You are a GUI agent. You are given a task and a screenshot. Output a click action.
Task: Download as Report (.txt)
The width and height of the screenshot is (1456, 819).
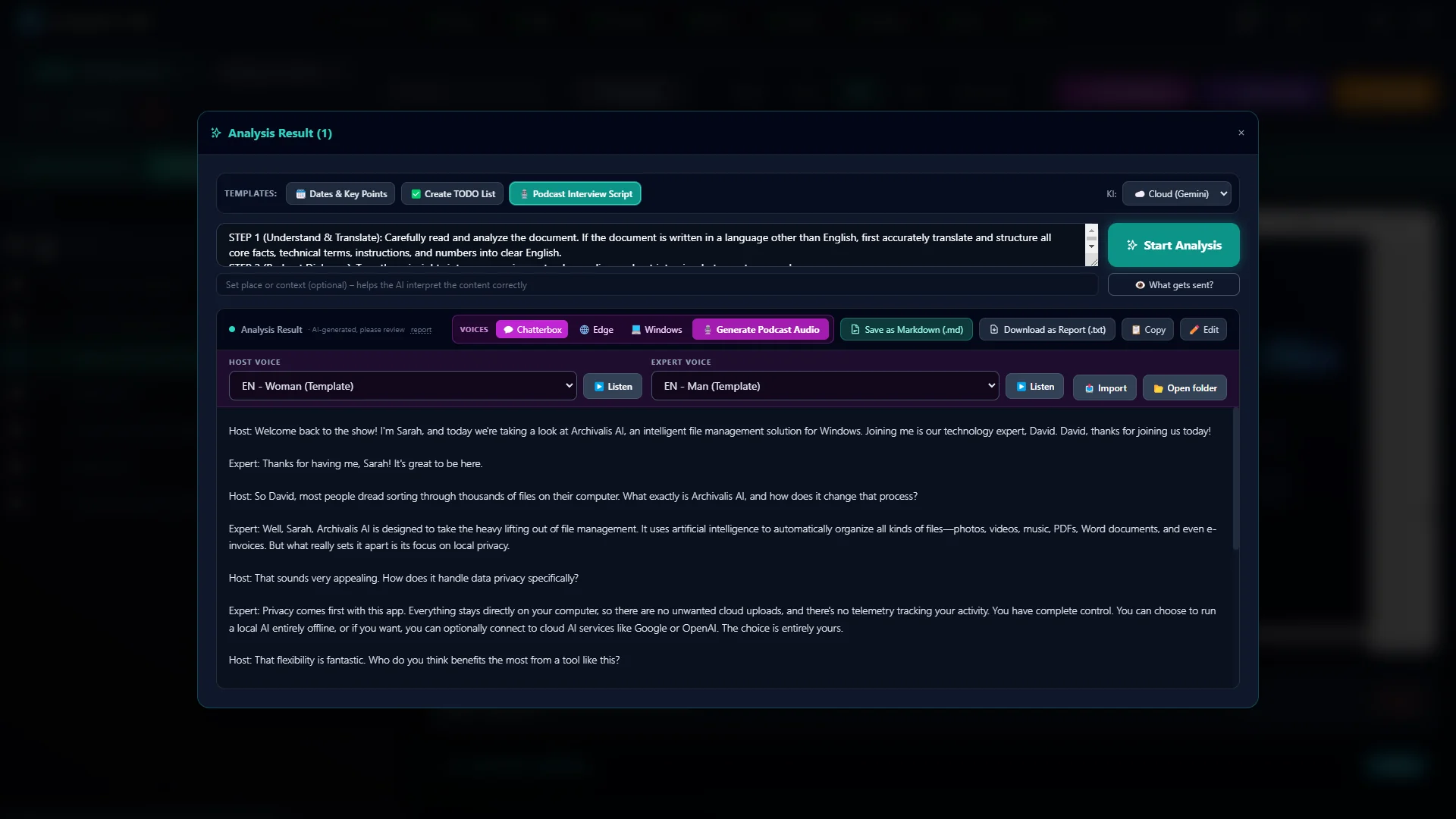[1047, 330]
